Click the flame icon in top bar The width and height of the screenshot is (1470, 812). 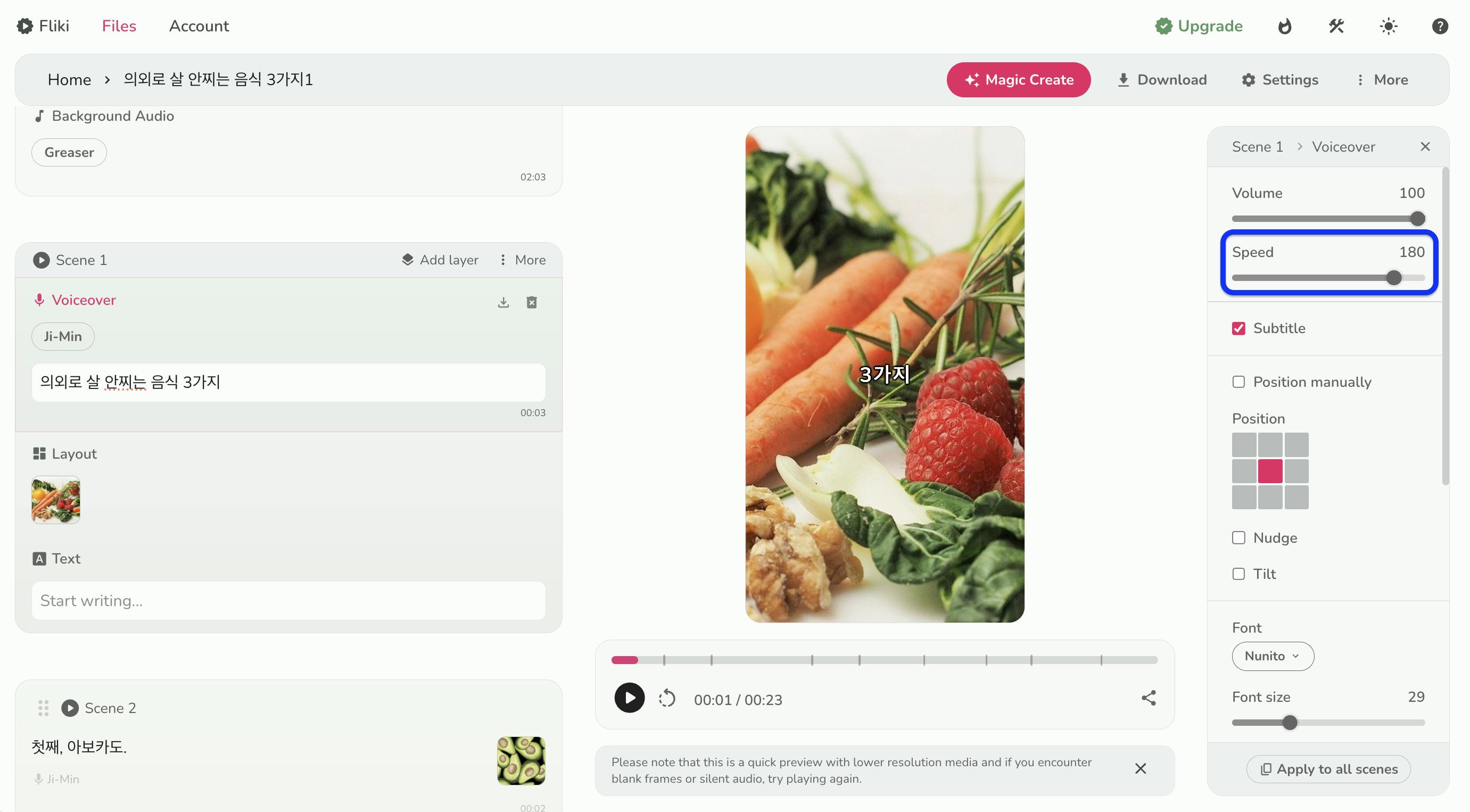[1284, 26]
